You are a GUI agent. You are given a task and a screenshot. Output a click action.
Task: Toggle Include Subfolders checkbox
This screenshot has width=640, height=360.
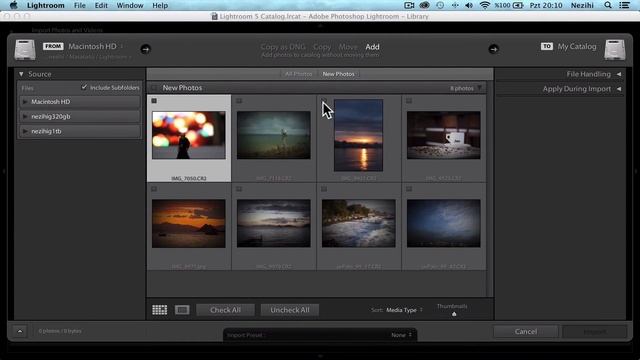coord(84,87)
